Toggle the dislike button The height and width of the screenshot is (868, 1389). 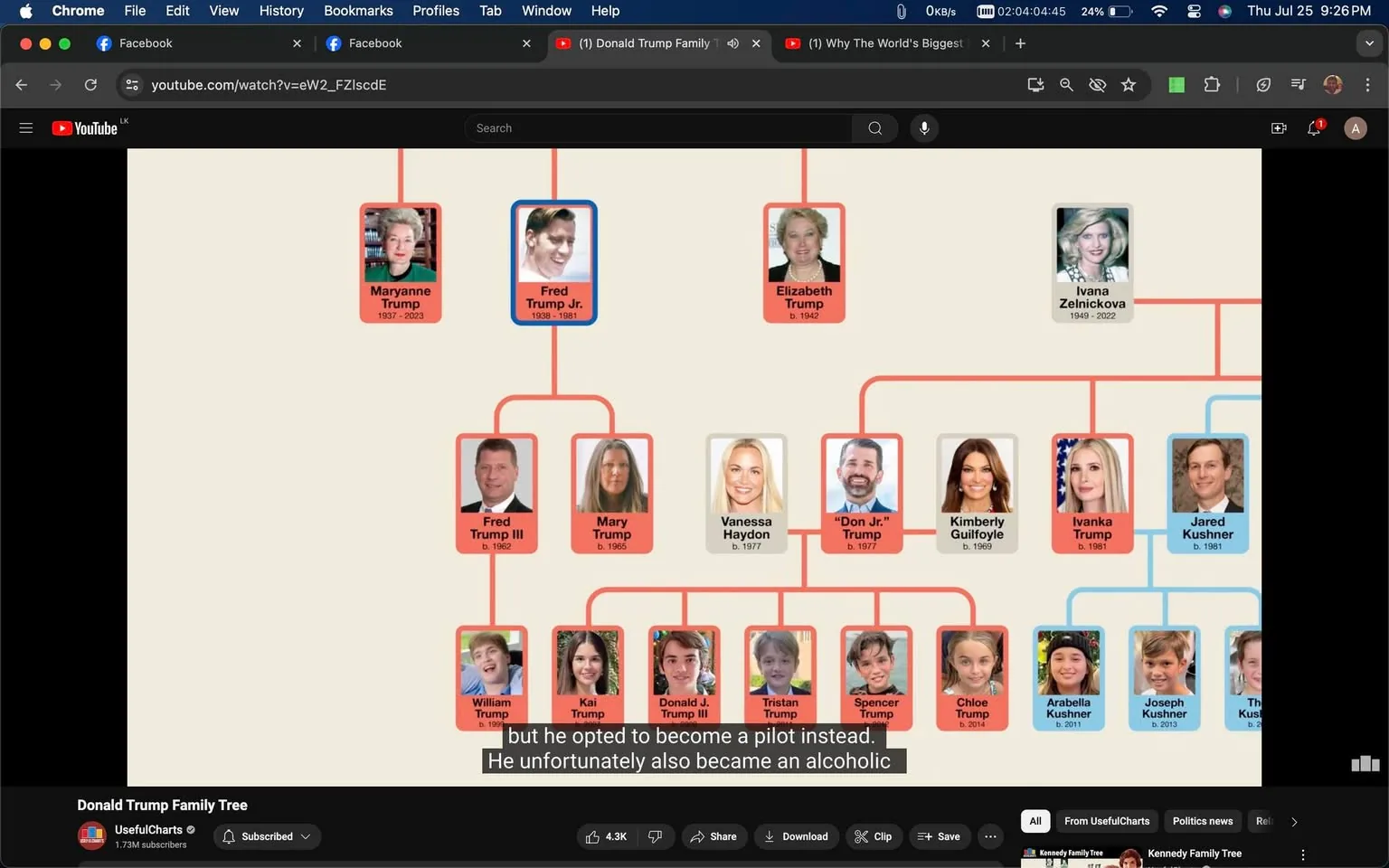pos(655,836)
